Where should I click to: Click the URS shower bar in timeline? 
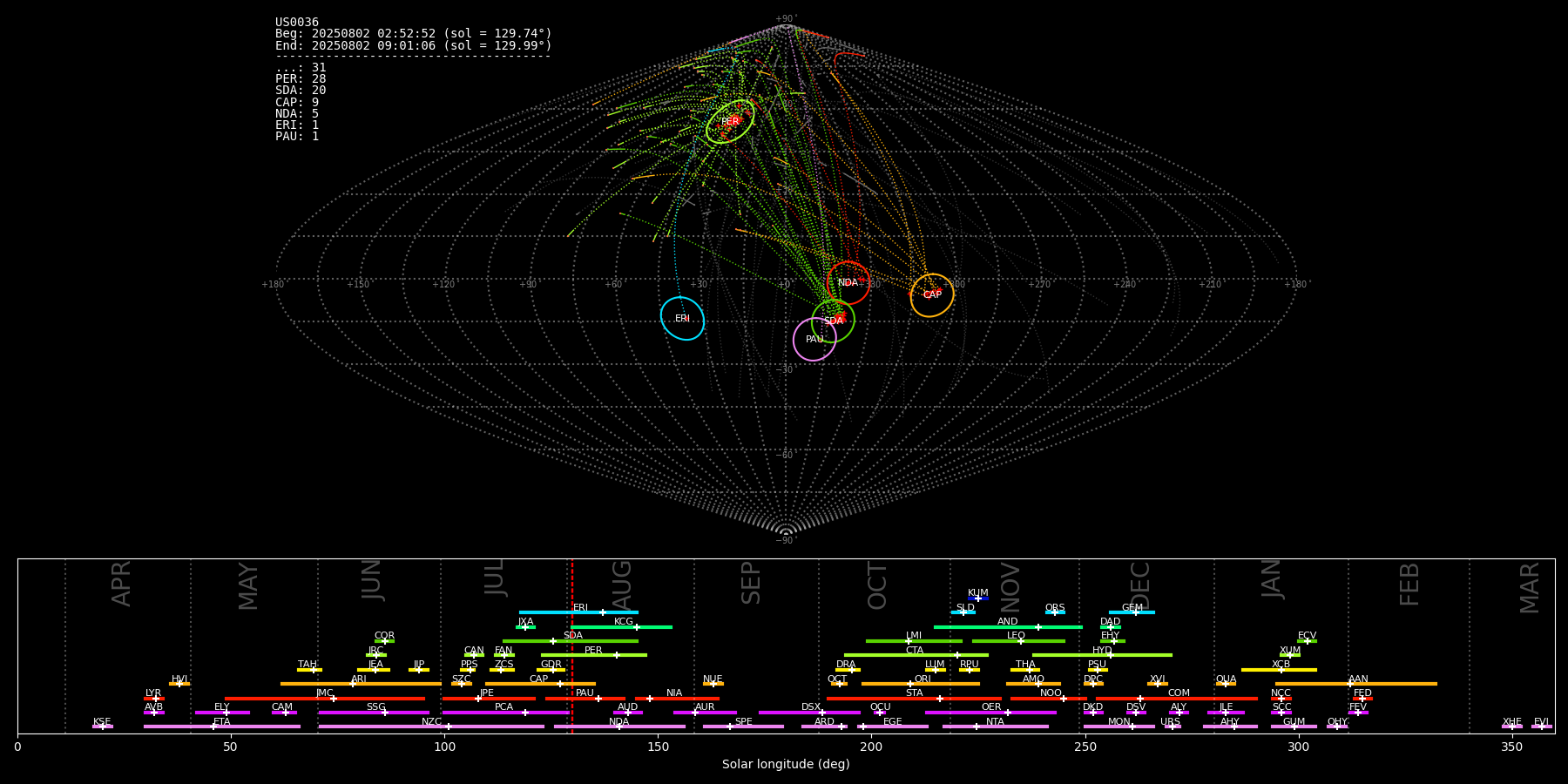[x=1172, y=727]
